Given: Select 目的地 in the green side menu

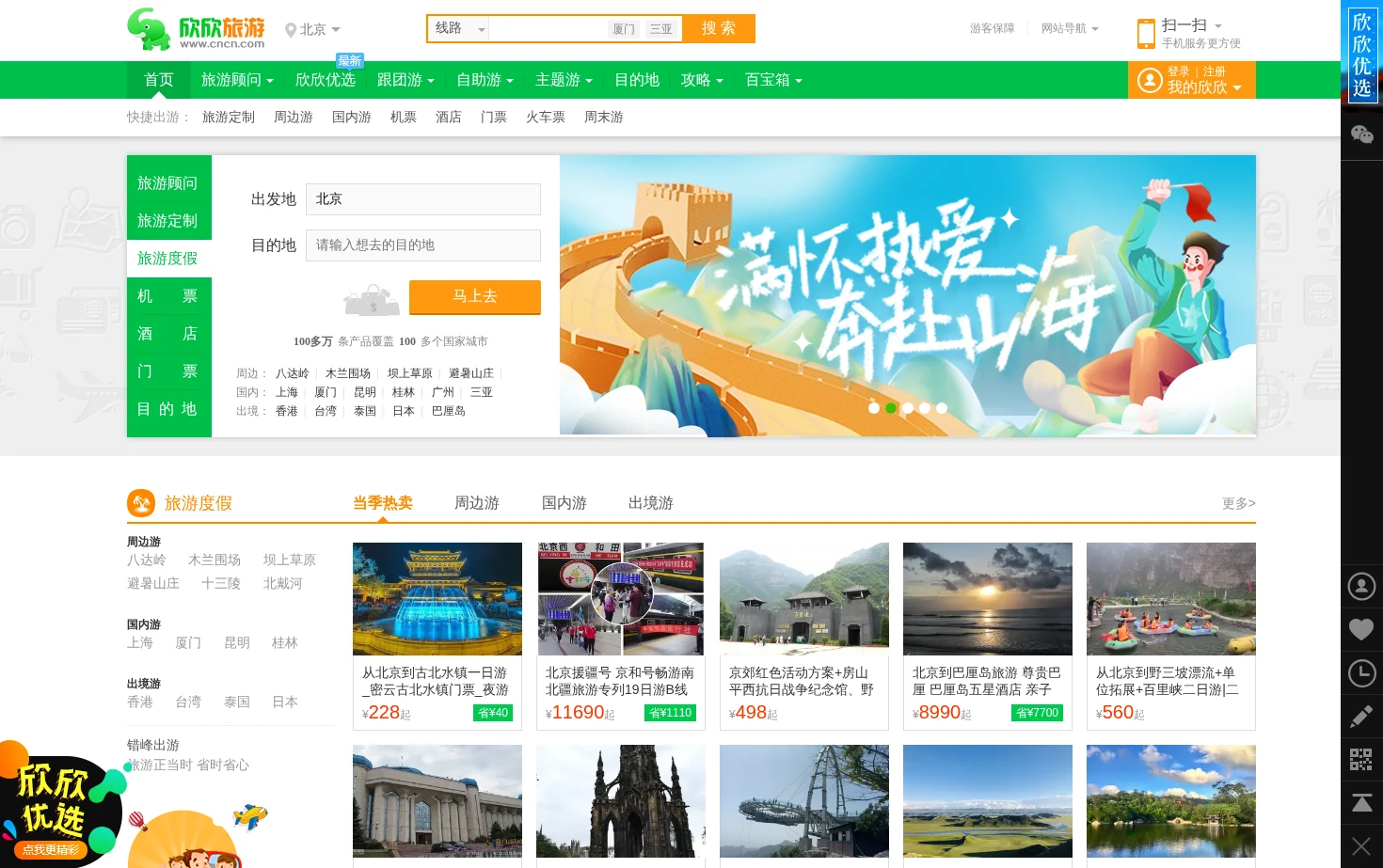Looking at the screenshot, I should (x=169, y=409).
